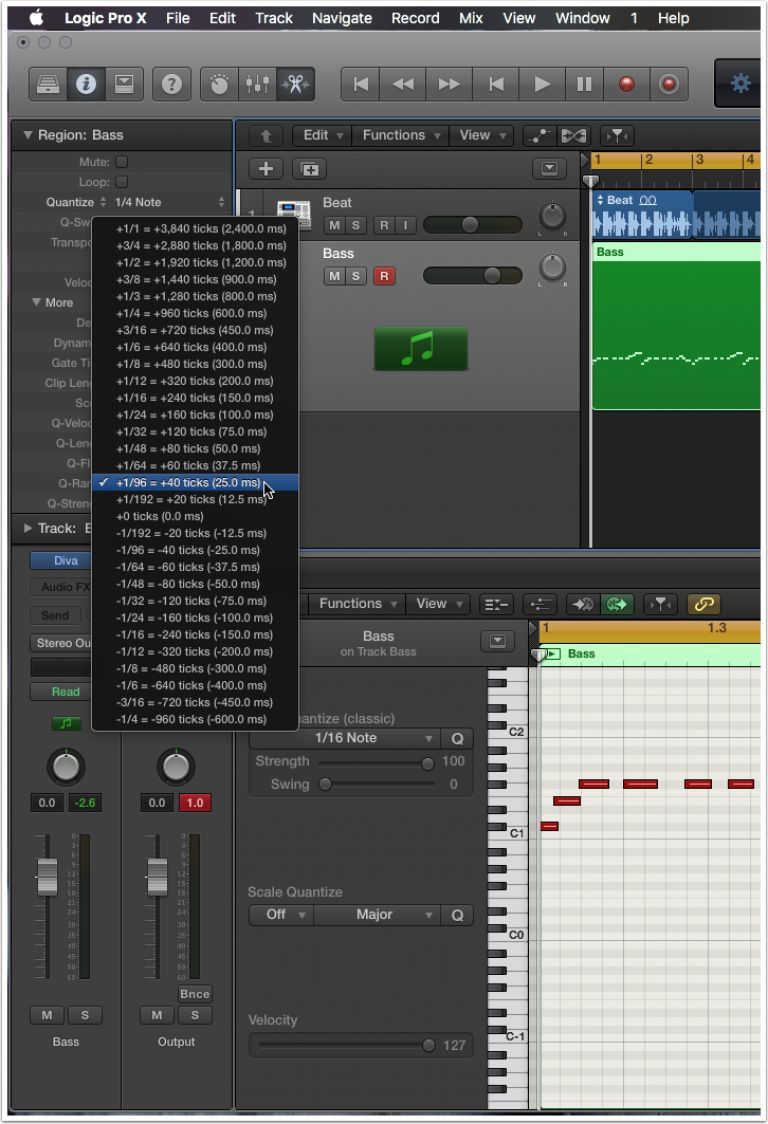Click Time Quantize Q button

457,738
